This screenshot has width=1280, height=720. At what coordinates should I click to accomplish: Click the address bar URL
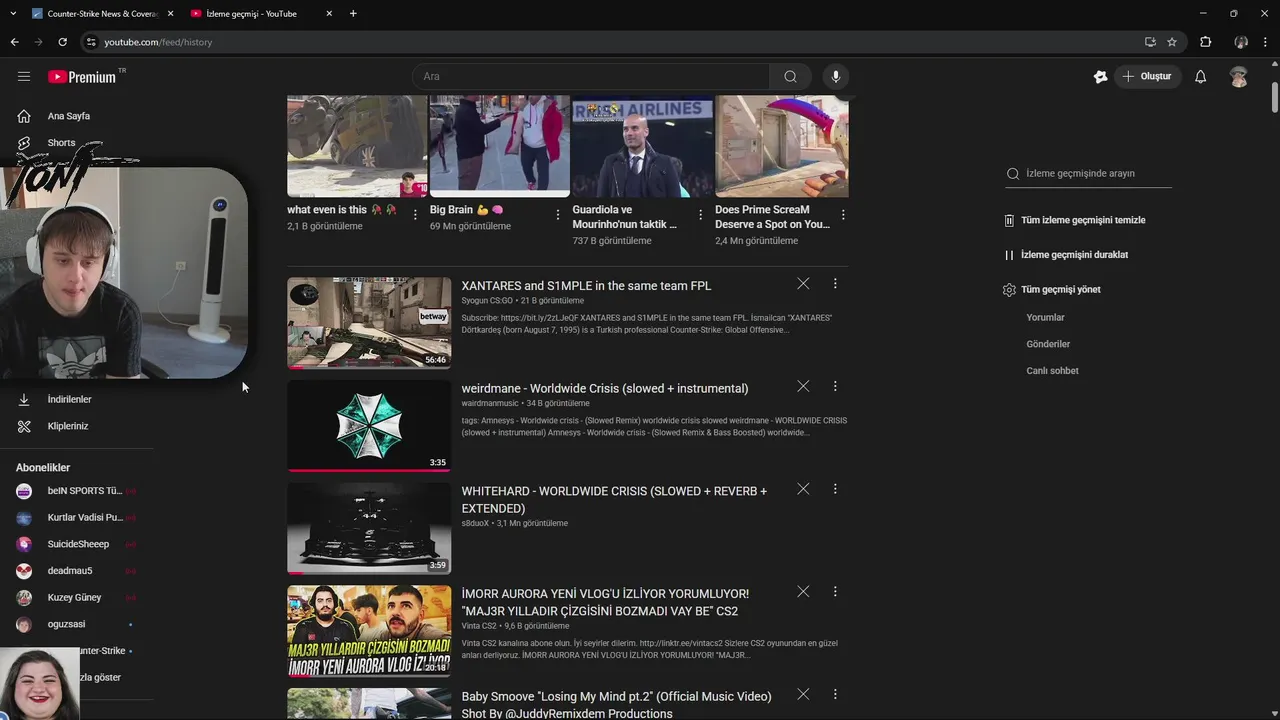158,42
